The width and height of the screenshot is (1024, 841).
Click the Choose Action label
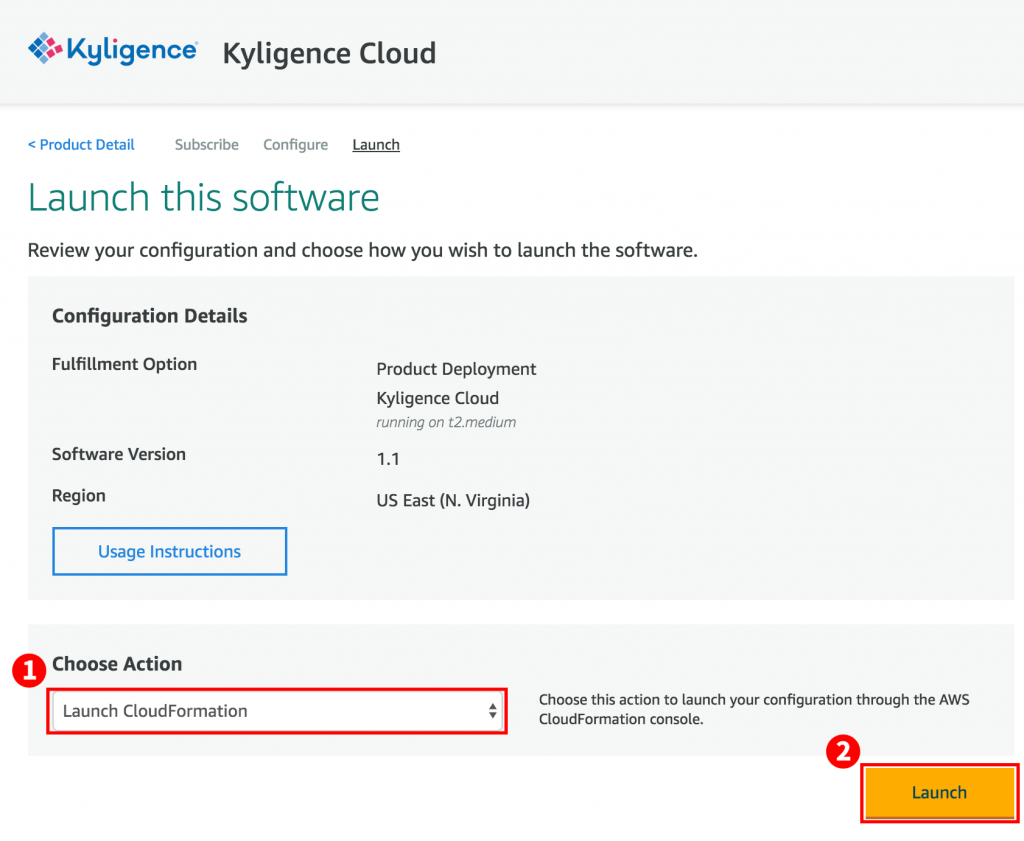click(x=117, y=664)
